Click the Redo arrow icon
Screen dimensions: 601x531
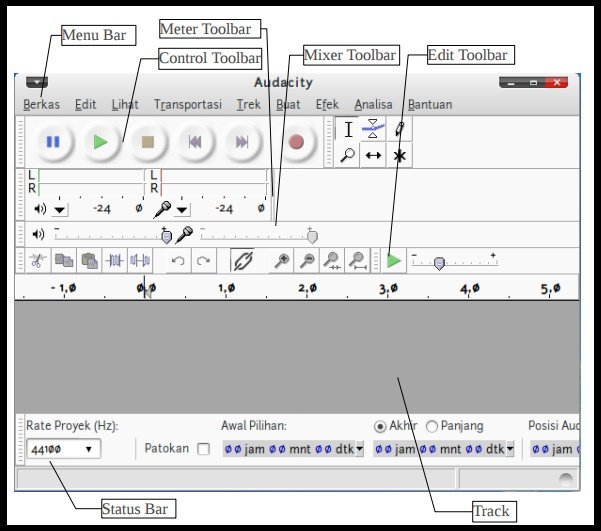pos(203,261)
